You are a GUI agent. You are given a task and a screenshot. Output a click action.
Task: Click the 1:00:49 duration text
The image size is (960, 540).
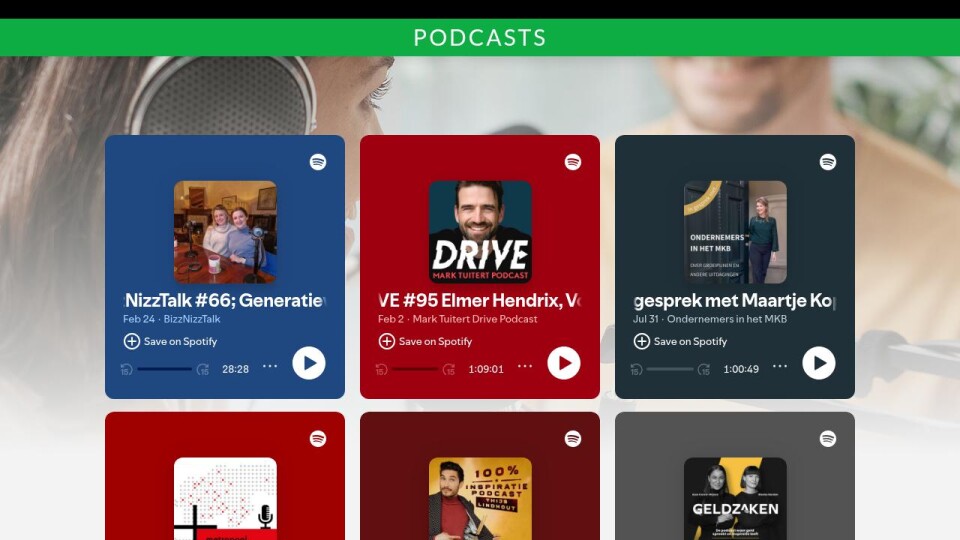coord(741,369)
